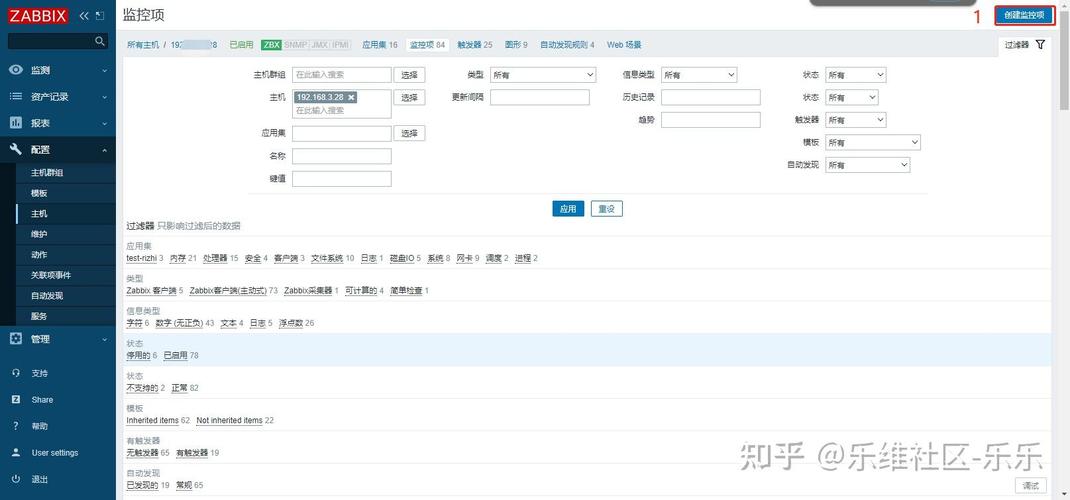The width and height of the screenshot is (1070, 500).
Task: Click the list icon for 资产记录
Action: pyautogui.click(x=16, y=96)
